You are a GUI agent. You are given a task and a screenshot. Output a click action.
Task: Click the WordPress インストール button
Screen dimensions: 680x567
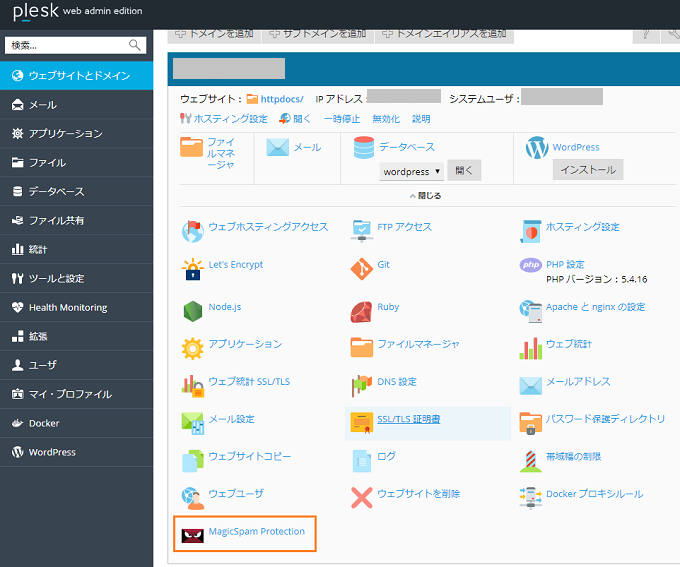coord(588,170)
